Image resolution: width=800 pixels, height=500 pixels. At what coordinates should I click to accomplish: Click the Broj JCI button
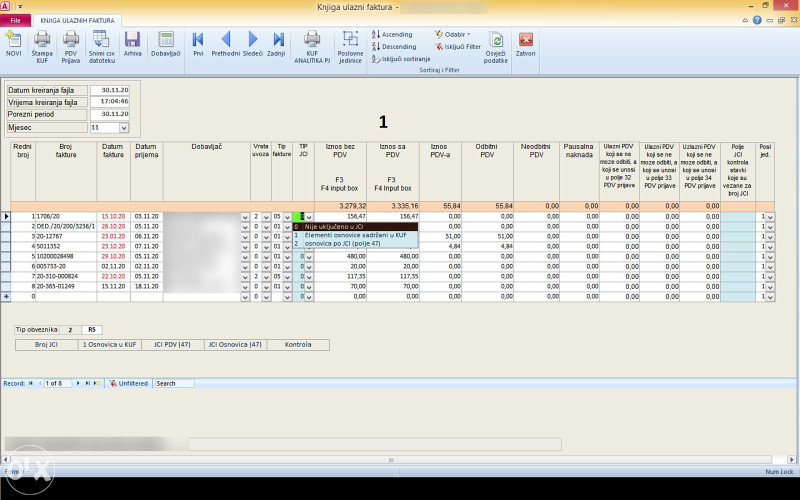tap(46, 345)
